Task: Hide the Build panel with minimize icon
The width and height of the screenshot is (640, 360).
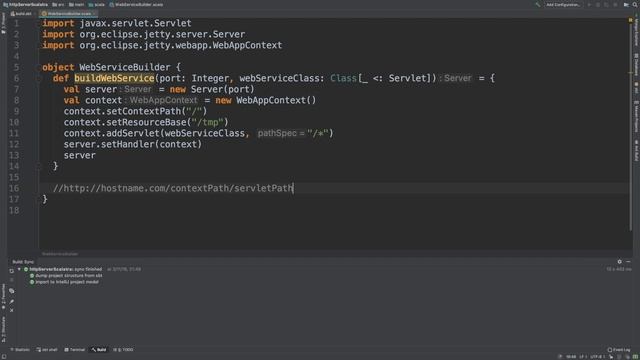Action: (x=629, y=262)
